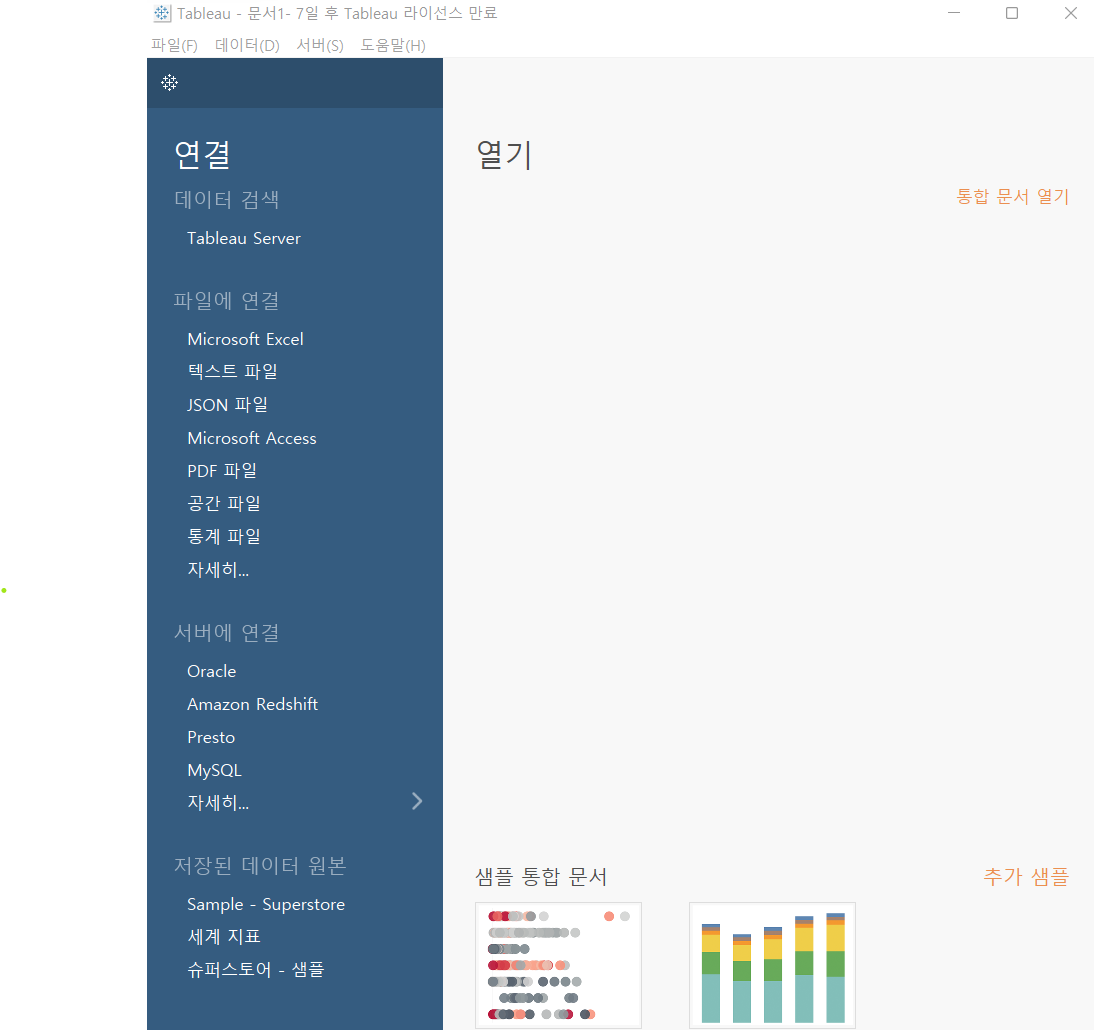This screenshot has width=1094, height=1030.
Task: Minimize the Tableau window
Action: point(954,13)
